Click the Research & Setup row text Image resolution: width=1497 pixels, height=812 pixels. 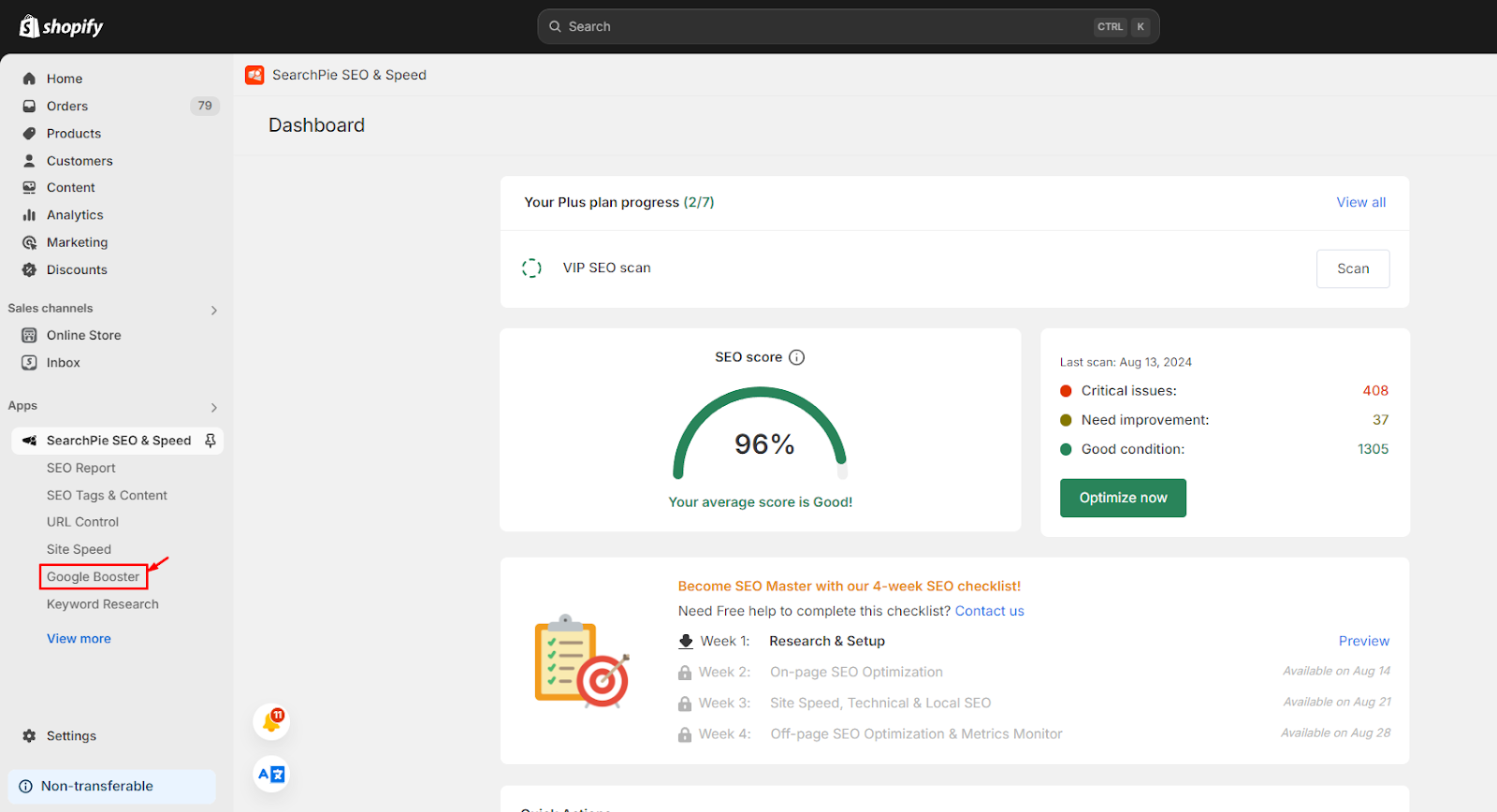[827, 641]
